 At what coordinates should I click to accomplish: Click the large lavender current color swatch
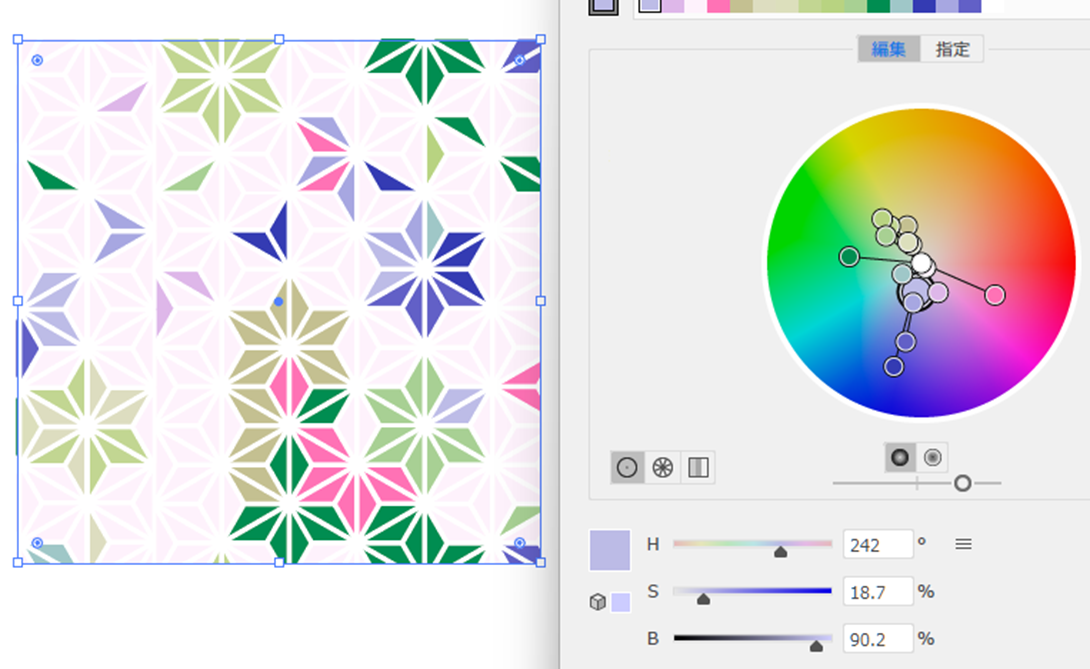pos(610,550)
